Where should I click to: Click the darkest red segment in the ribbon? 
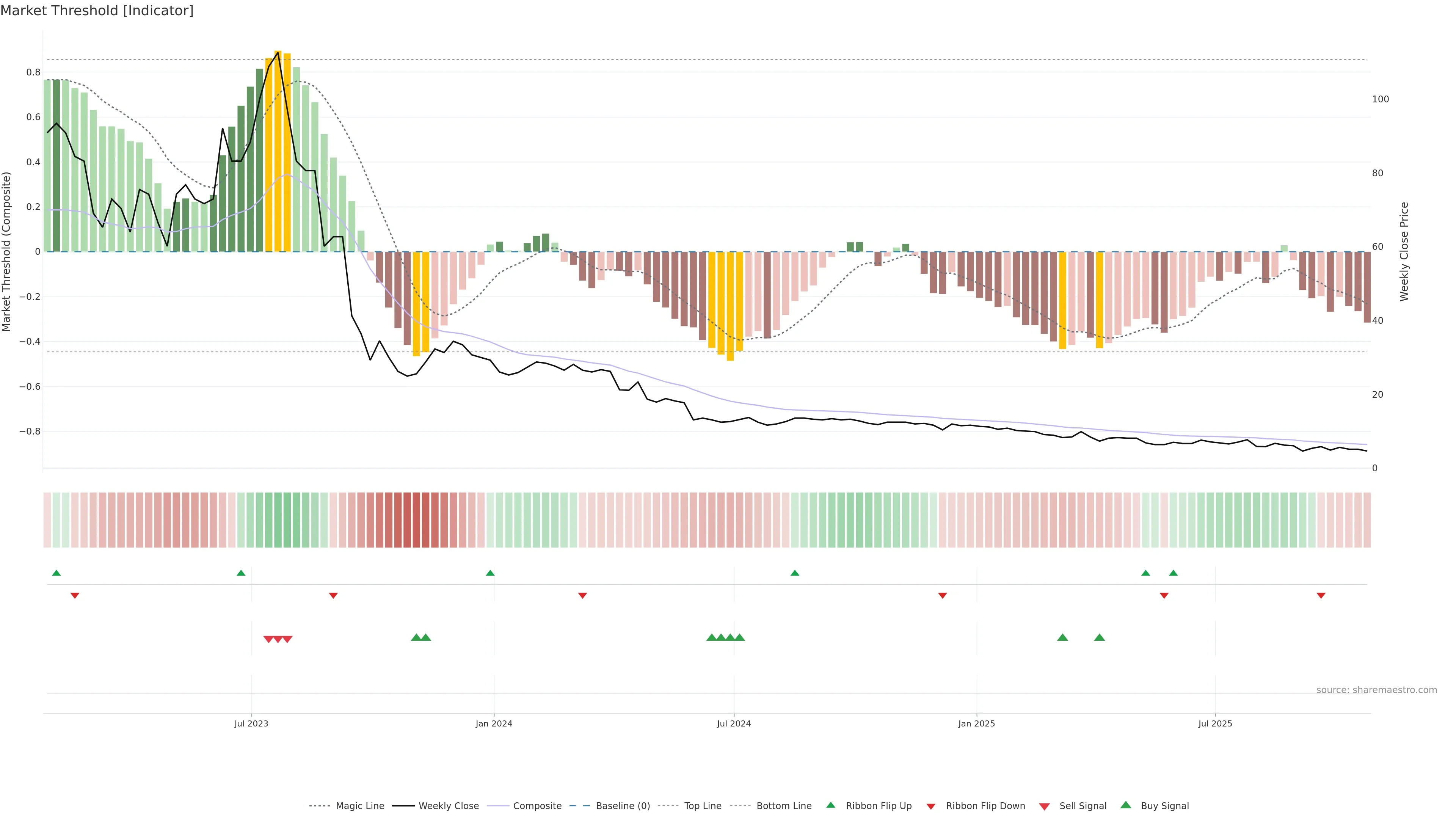[416, 520]
